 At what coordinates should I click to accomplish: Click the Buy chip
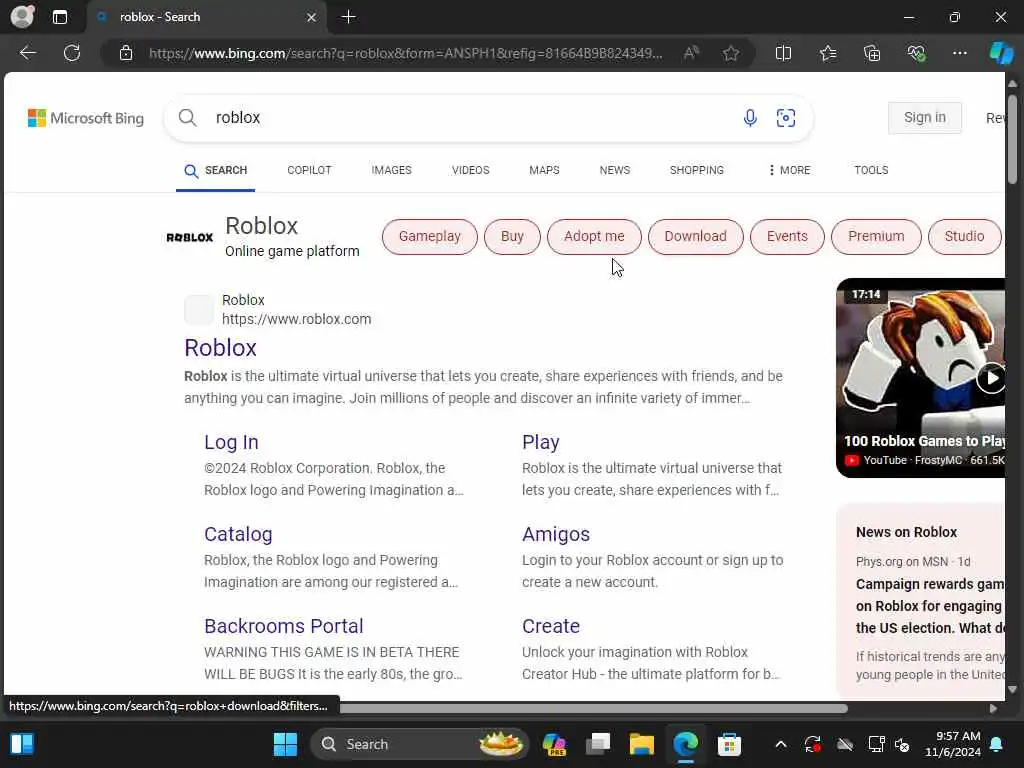(512, 236)
